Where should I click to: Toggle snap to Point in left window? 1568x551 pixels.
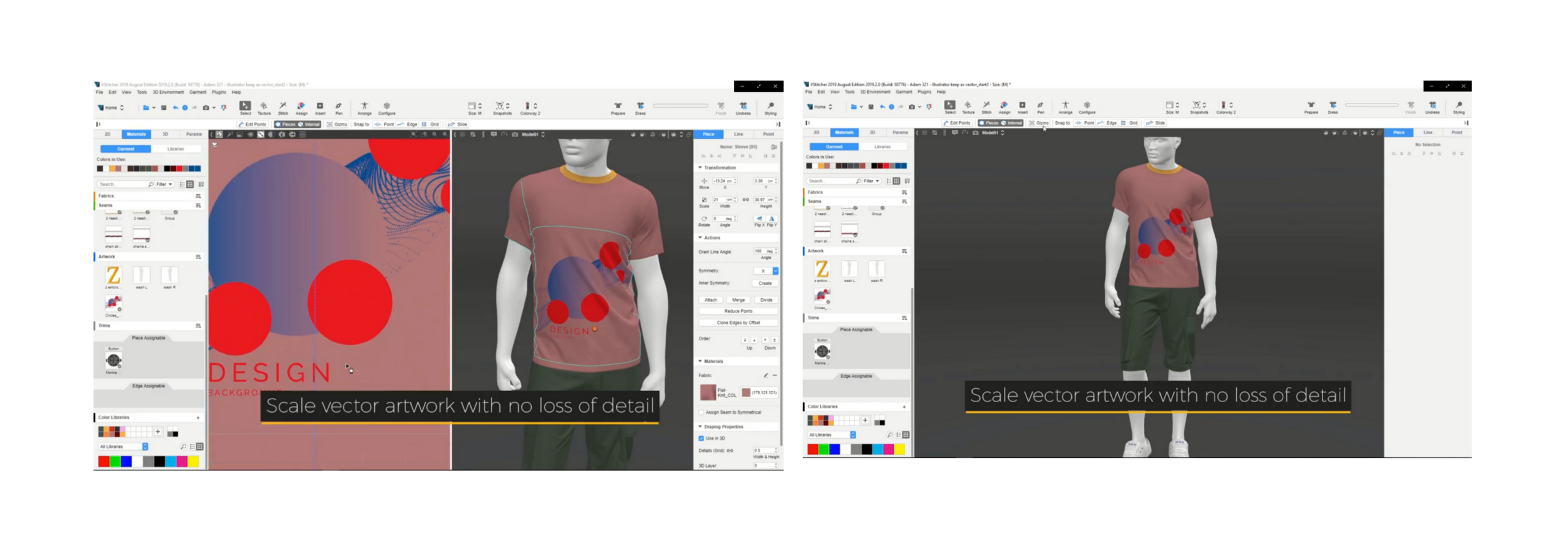tap(384, 124)
